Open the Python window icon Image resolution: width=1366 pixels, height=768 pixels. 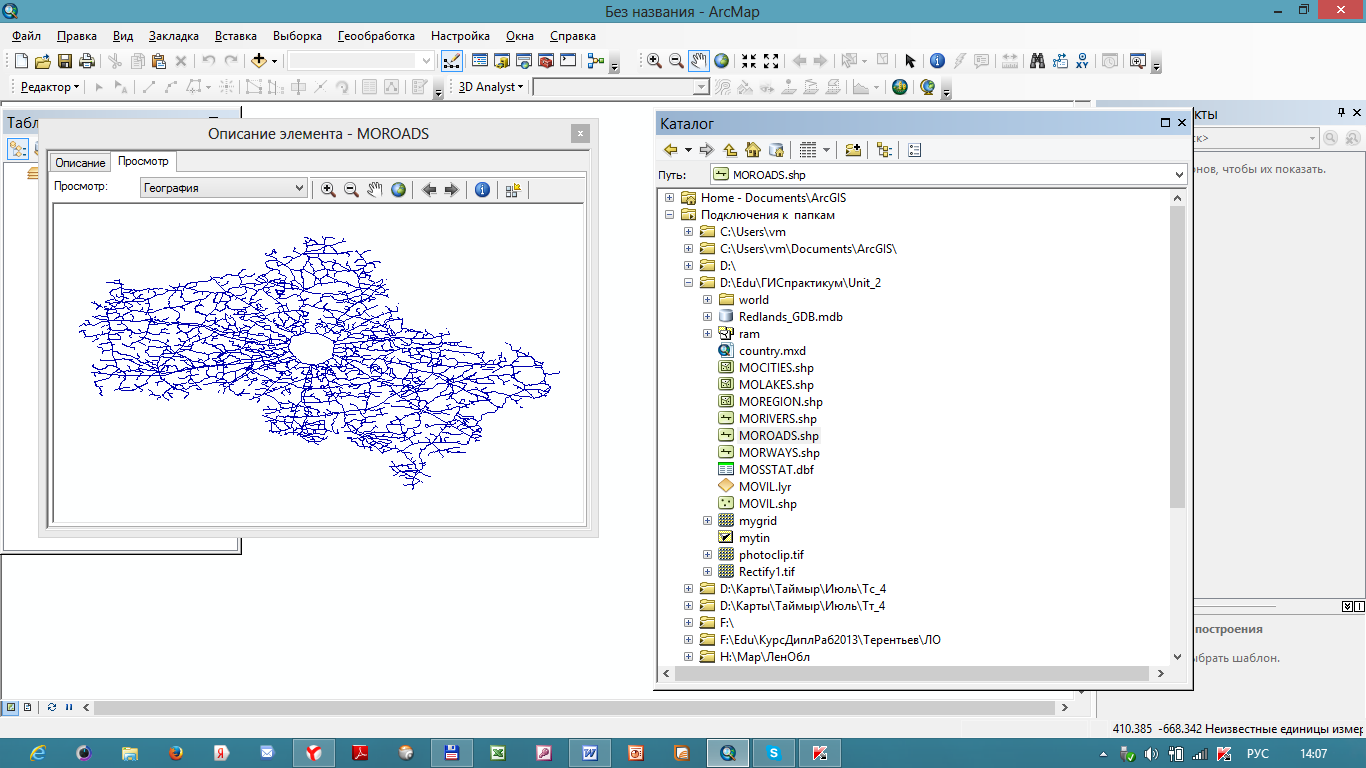tap(568, 61)
